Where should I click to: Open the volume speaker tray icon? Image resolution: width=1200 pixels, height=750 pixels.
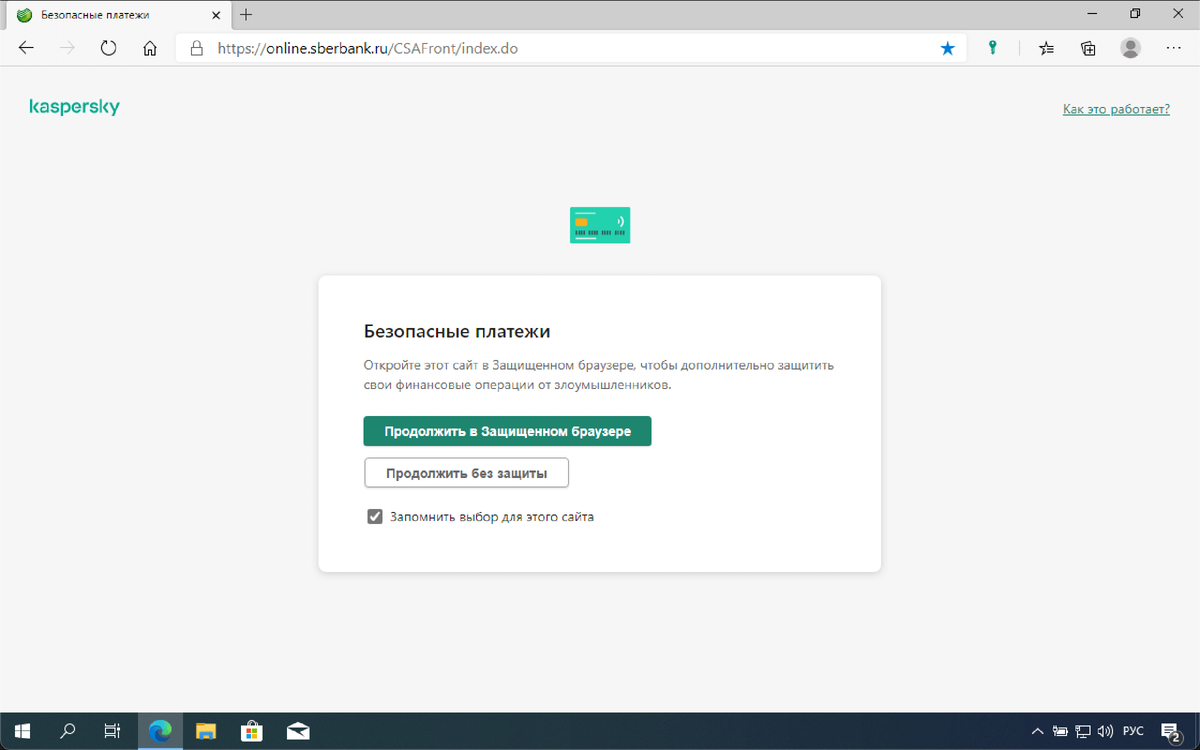click(x=1105, y=731)
